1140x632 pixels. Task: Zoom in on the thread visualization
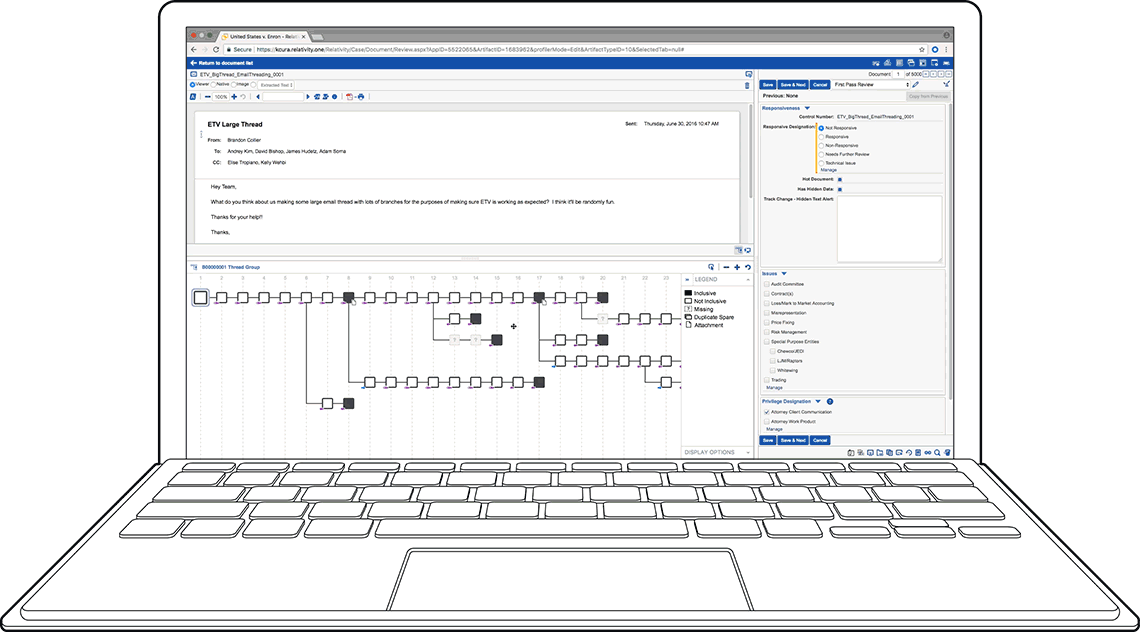click(x=737, y=267)
